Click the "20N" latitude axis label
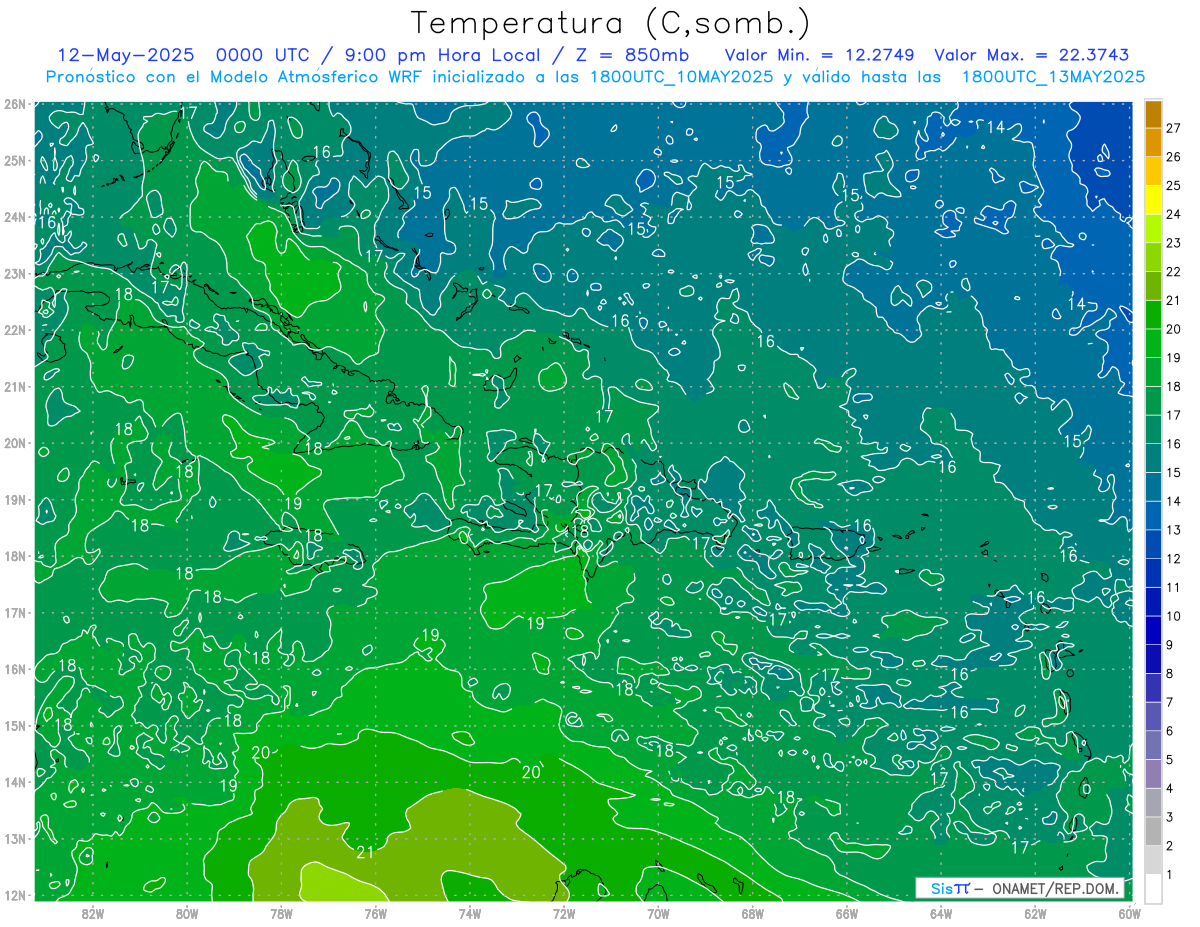Screen dimensions: 1200x927 coord(13,443)
